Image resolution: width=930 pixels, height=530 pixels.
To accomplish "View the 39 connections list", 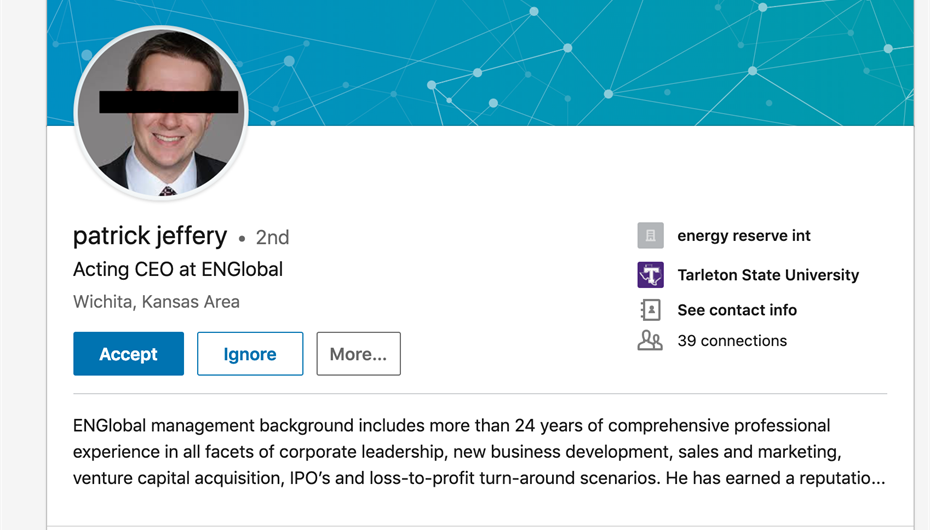I will click(732, 341).
